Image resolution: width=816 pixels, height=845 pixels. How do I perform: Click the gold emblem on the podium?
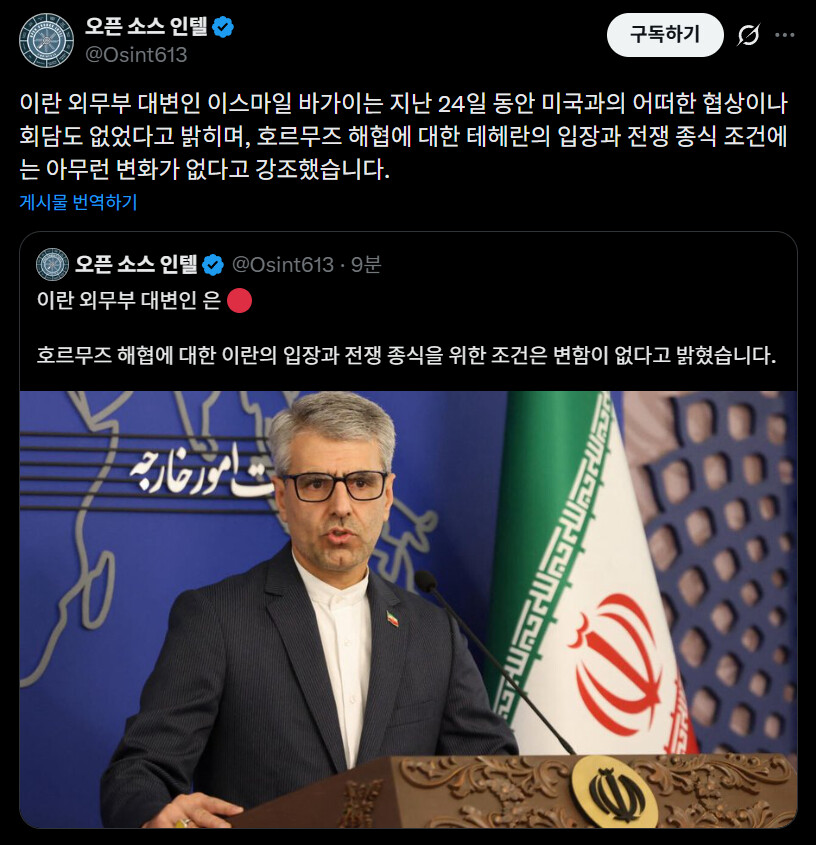pos(614,791)
